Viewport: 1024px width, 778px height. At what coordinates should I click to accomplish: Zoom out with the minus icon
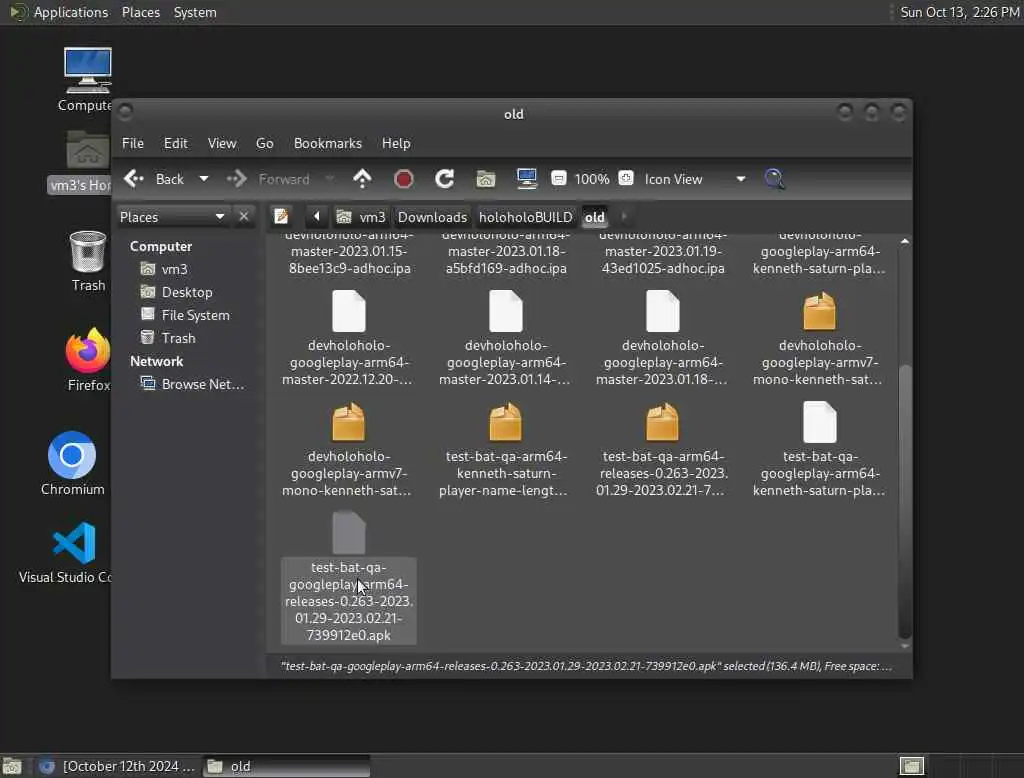coord(558,178)
